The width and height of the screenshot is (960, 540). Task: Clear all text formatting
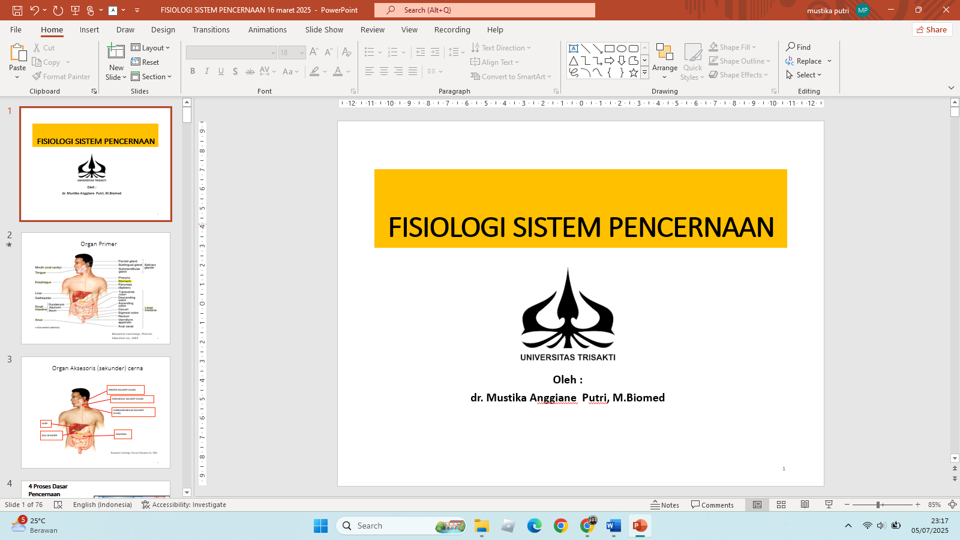coord(347,53)
